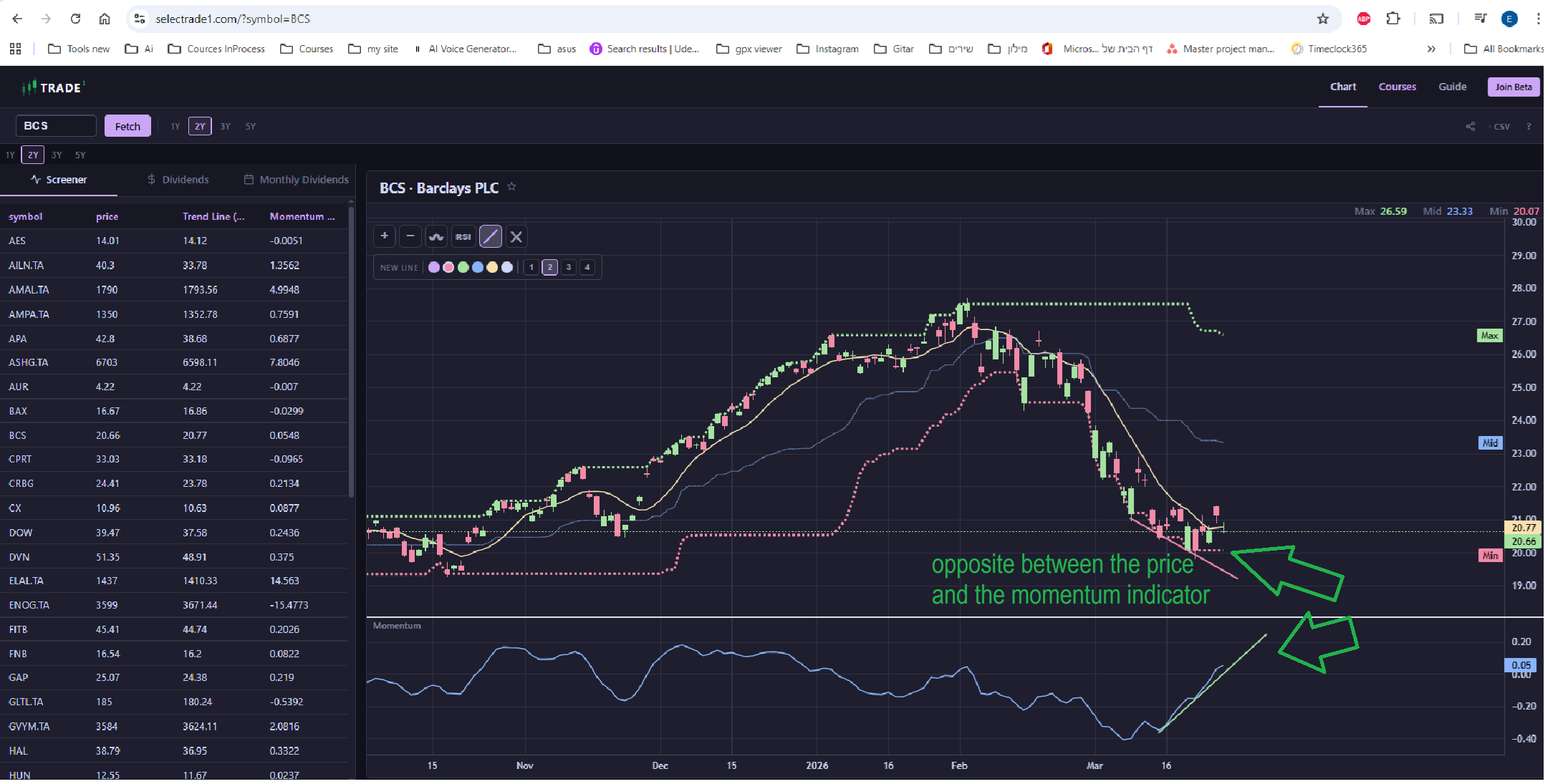Expand the hidden bookmarks overflow chevron
This screenshot has width=1550, height=784.
(1431, 49)
